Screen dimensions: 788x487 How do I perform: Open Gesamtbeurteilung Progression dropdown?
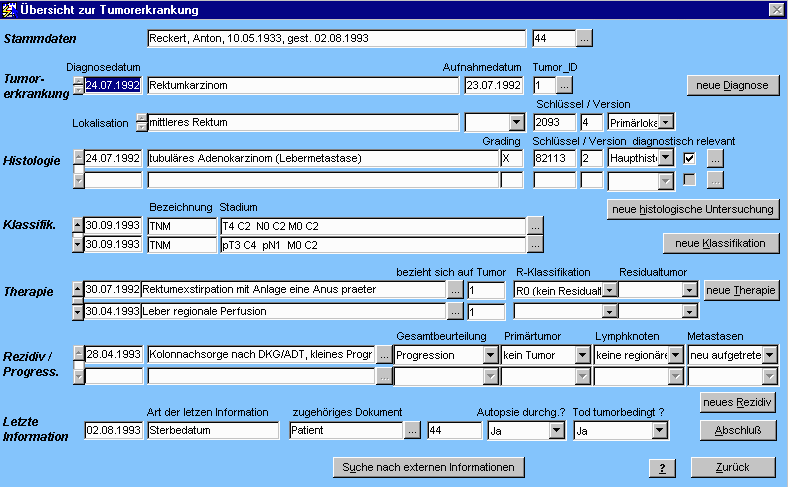pyautogui.click(x=489, y=355)
